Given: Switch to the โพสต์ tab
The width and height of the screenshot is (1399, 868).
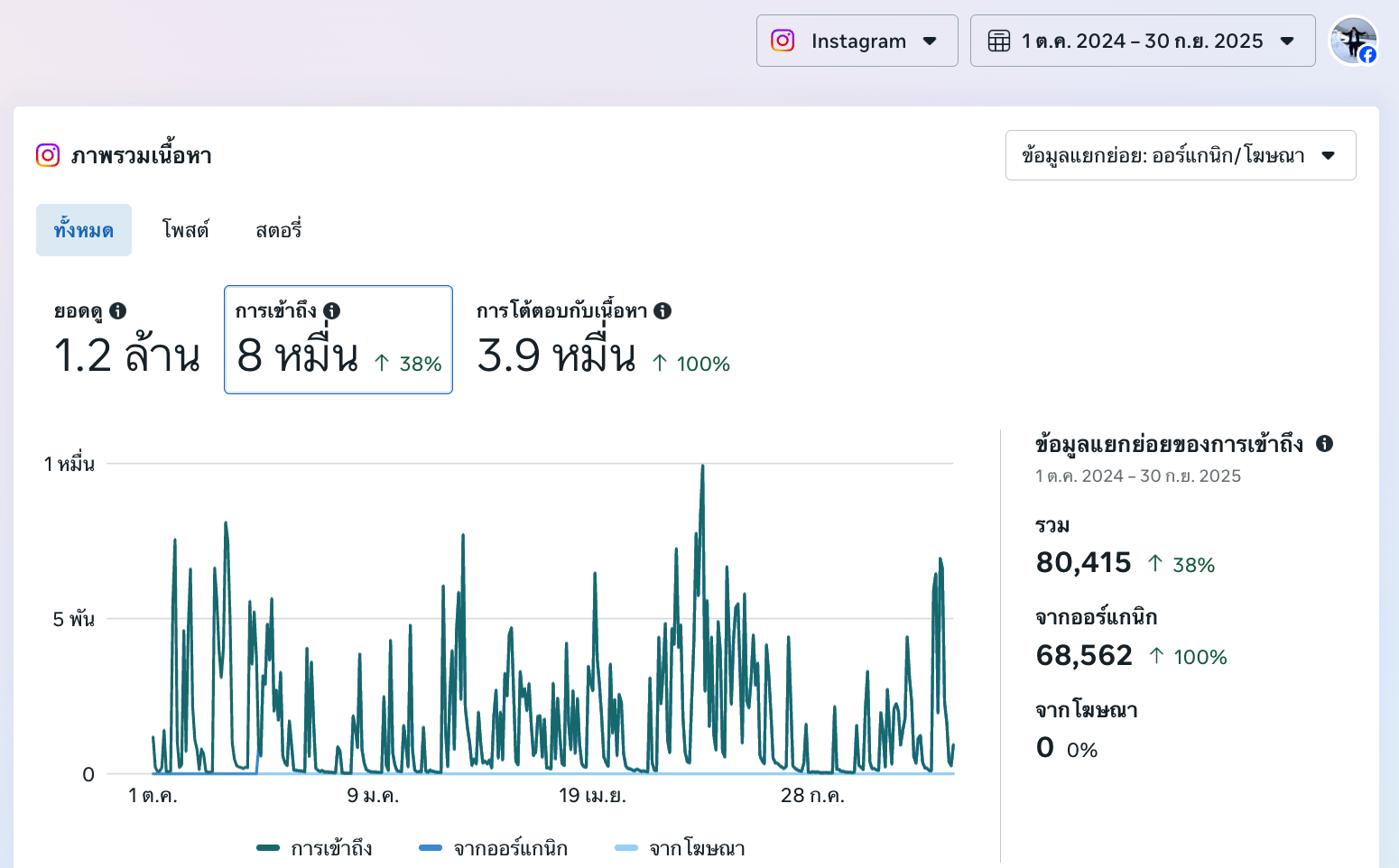Looking at the screenshot, I should 185,230.
